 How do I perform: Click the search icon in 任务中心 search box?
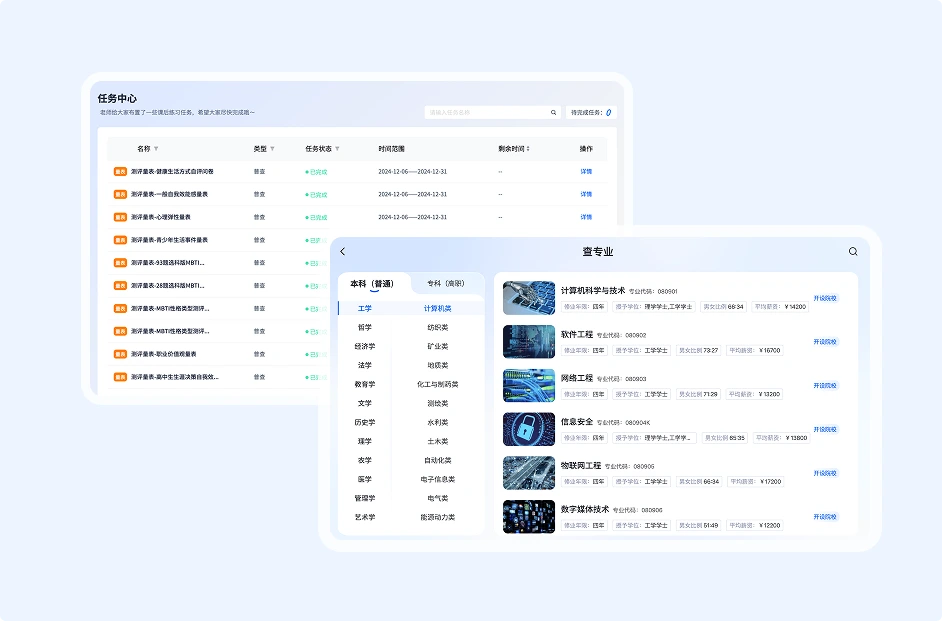coord(554,113)
